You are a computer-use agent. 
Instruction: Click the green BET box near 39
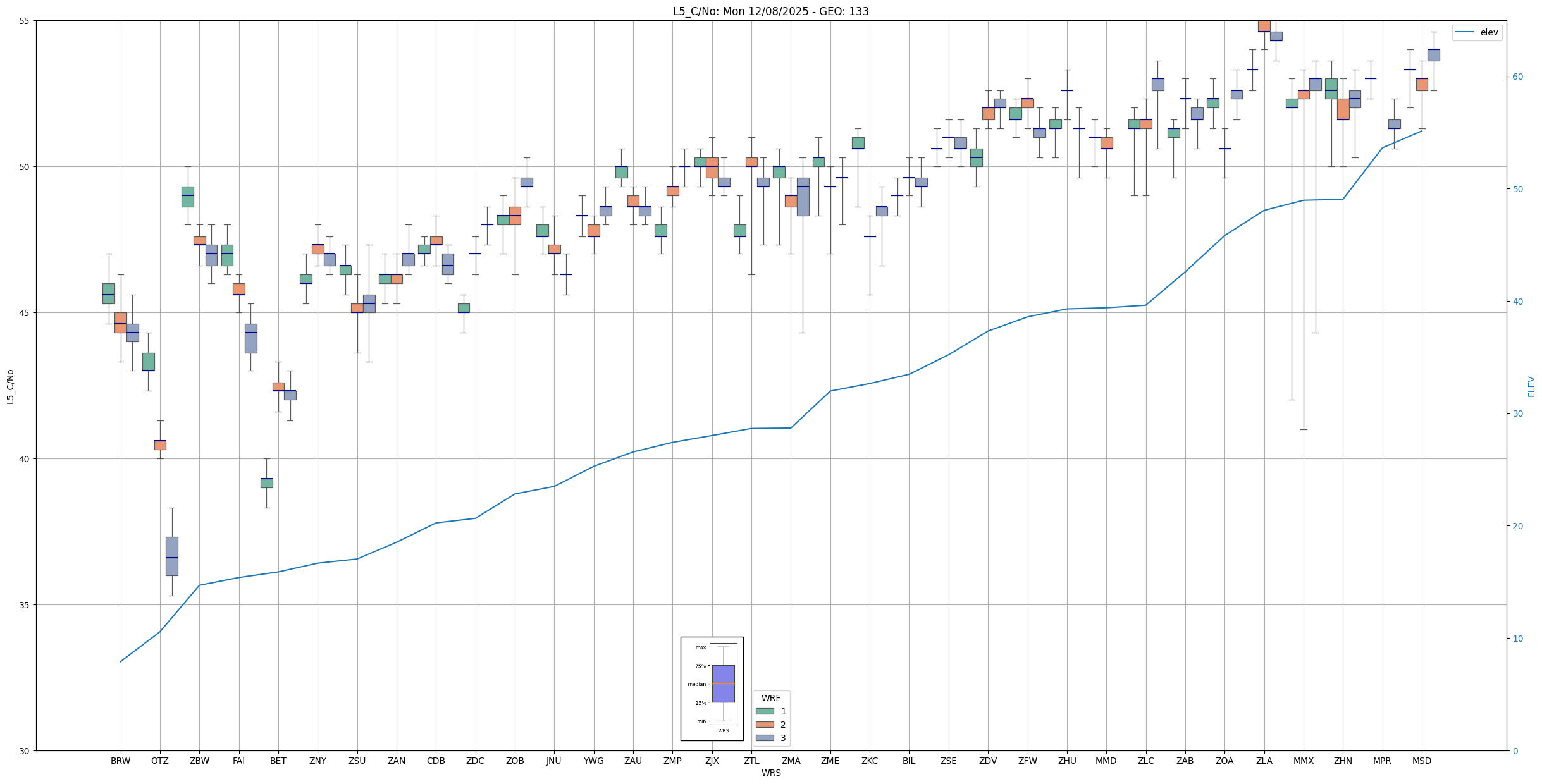coord(266,483)
